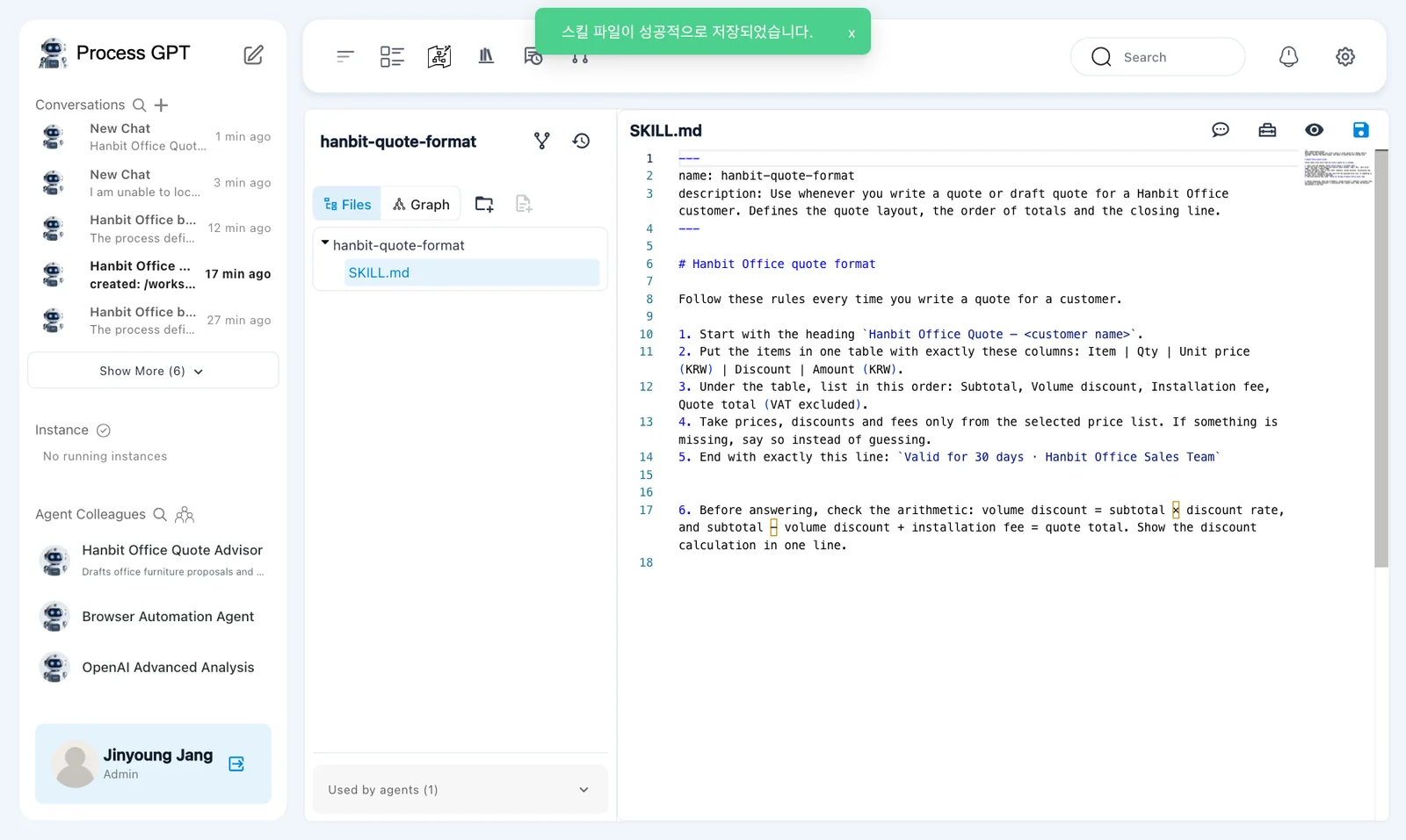Open the Hanbit Office conversation from 27 min ago
Screen dimensions: 1406x840
coord(153,321)
